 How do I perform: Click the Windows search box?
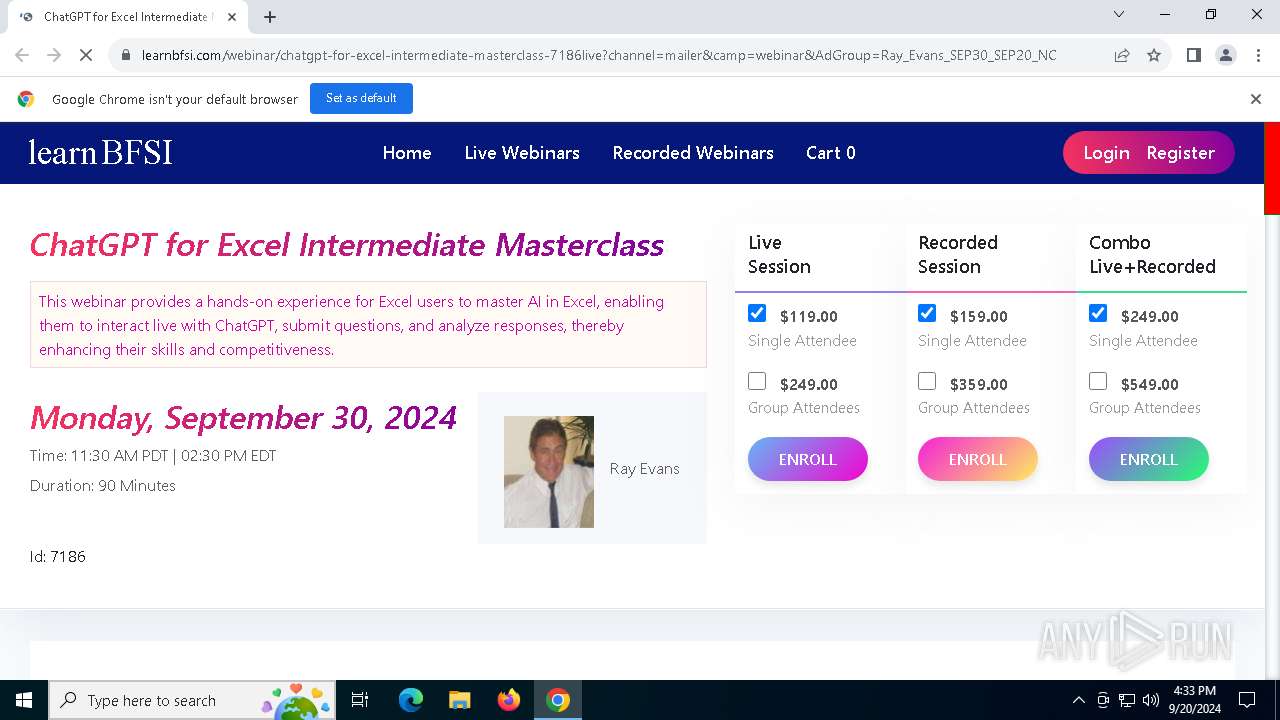point(191,700)
